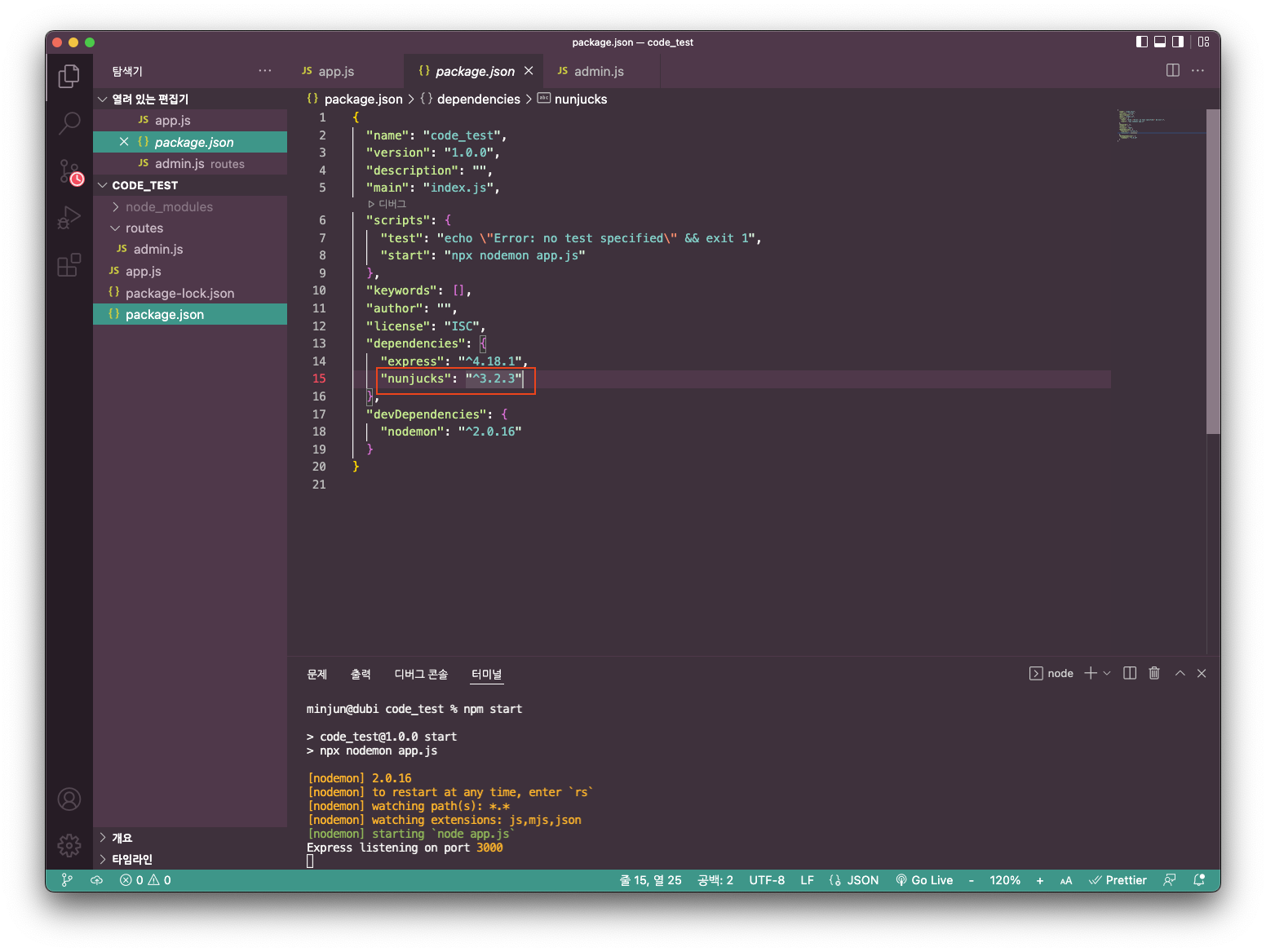Viewport: 1266px width, 952px height.
Task: Switch to the 출력 panel tab
Action: 361,674
